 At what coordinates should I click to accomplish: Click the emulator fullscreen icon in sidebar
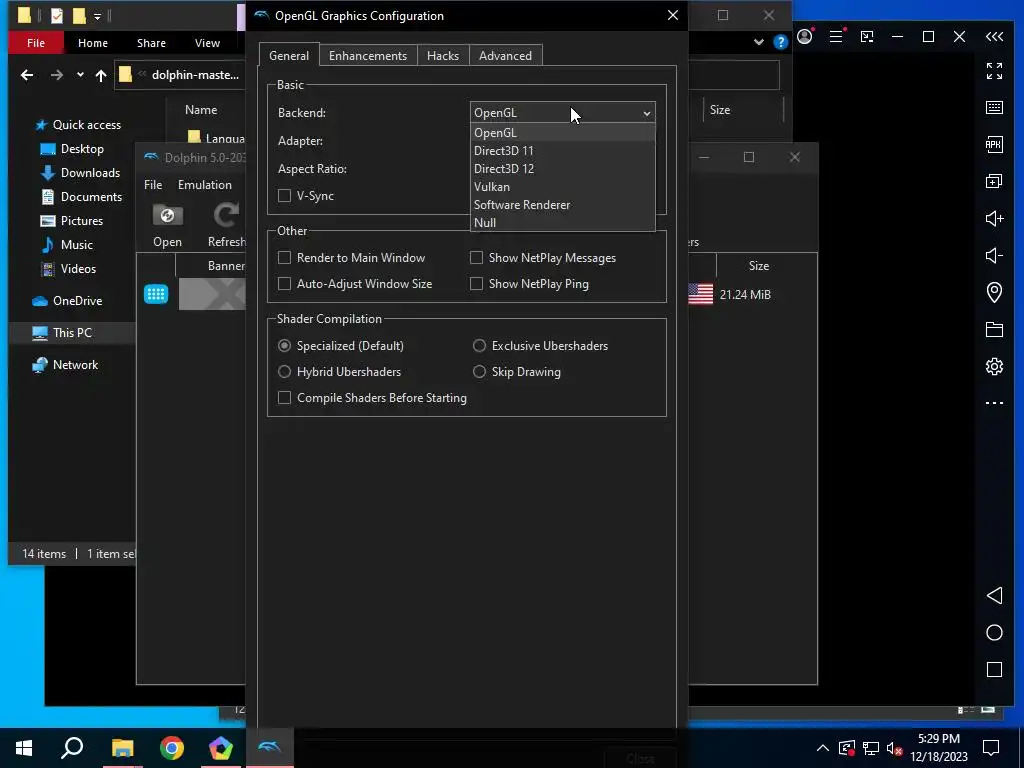[994, 71]
